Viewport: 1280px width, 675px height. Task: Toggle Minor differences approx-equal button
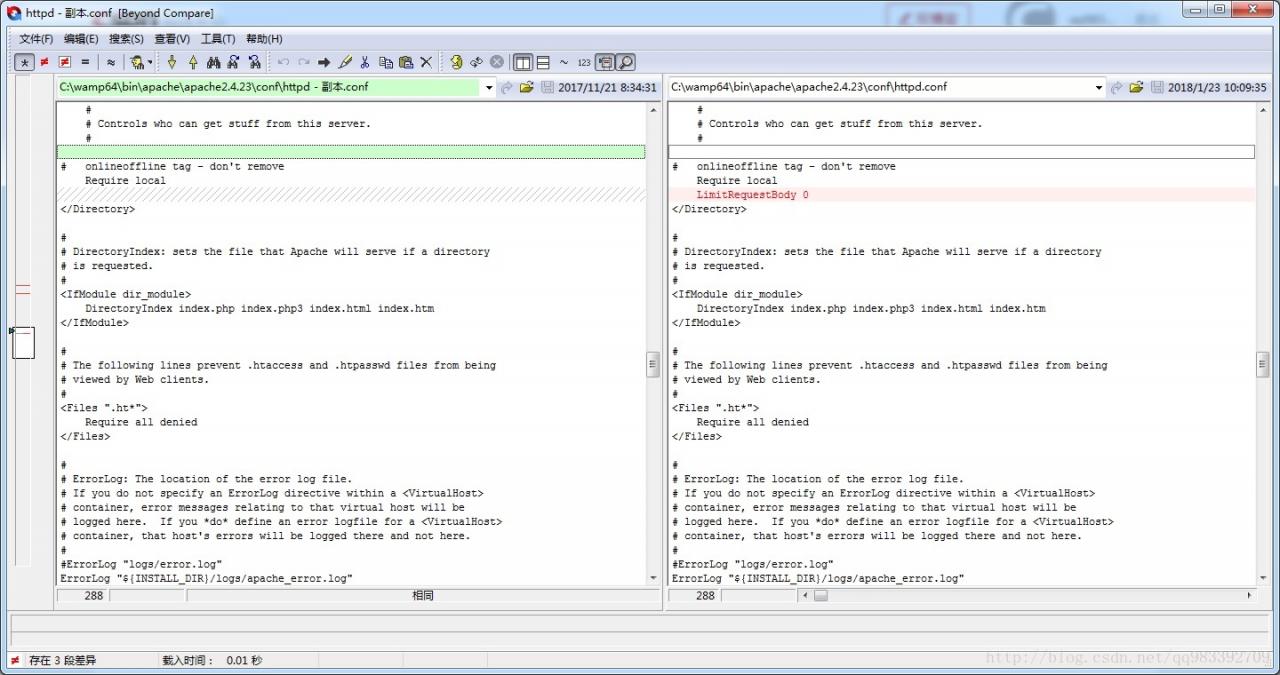[x=111, y=62]
